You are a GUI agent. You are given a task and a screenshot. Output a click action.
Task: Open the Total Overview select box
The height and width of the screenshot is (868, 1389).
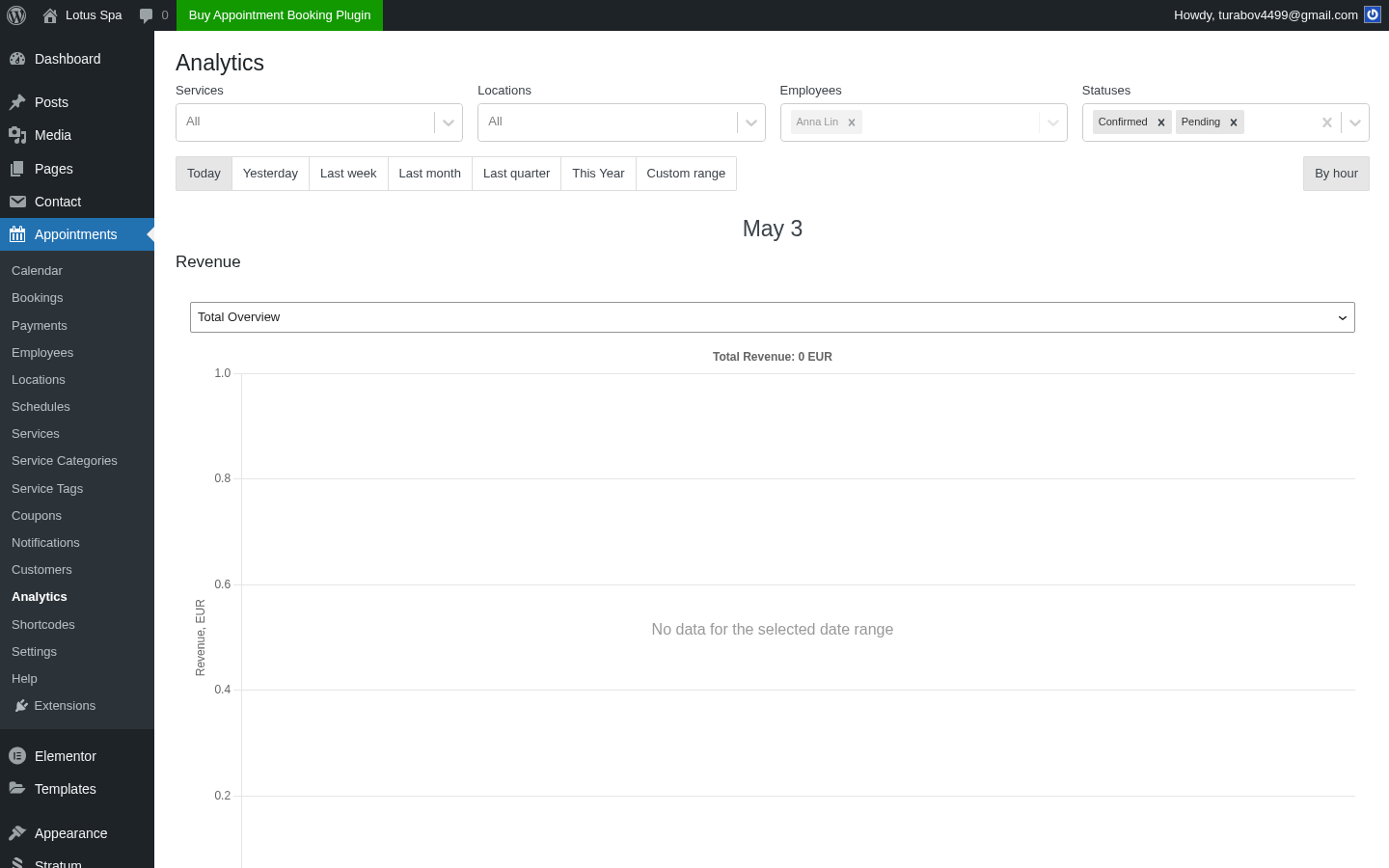[x=773, y=317]
